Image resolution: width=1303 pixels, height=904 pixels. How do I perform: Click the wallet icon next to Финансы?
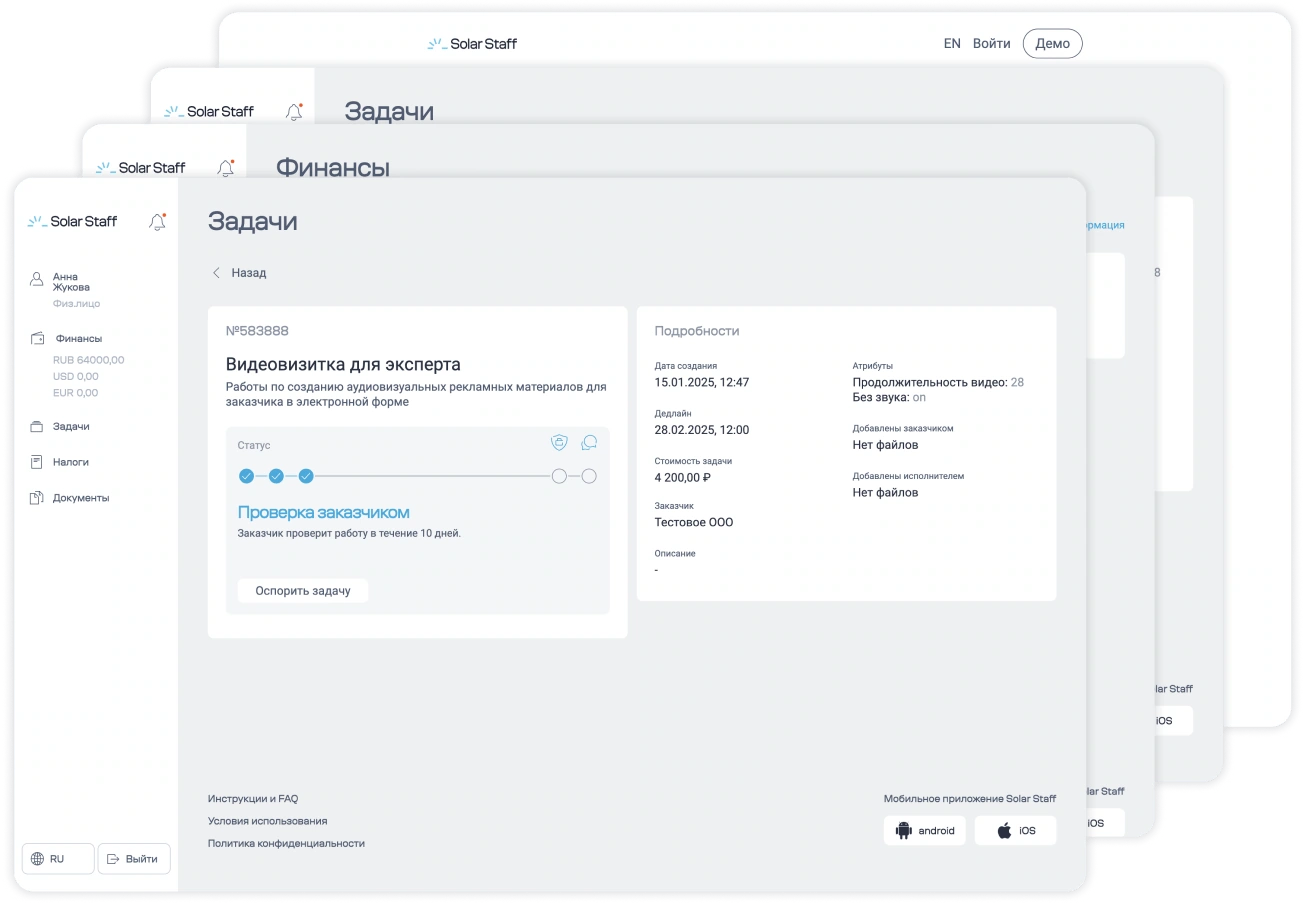[x=37, y=338]
